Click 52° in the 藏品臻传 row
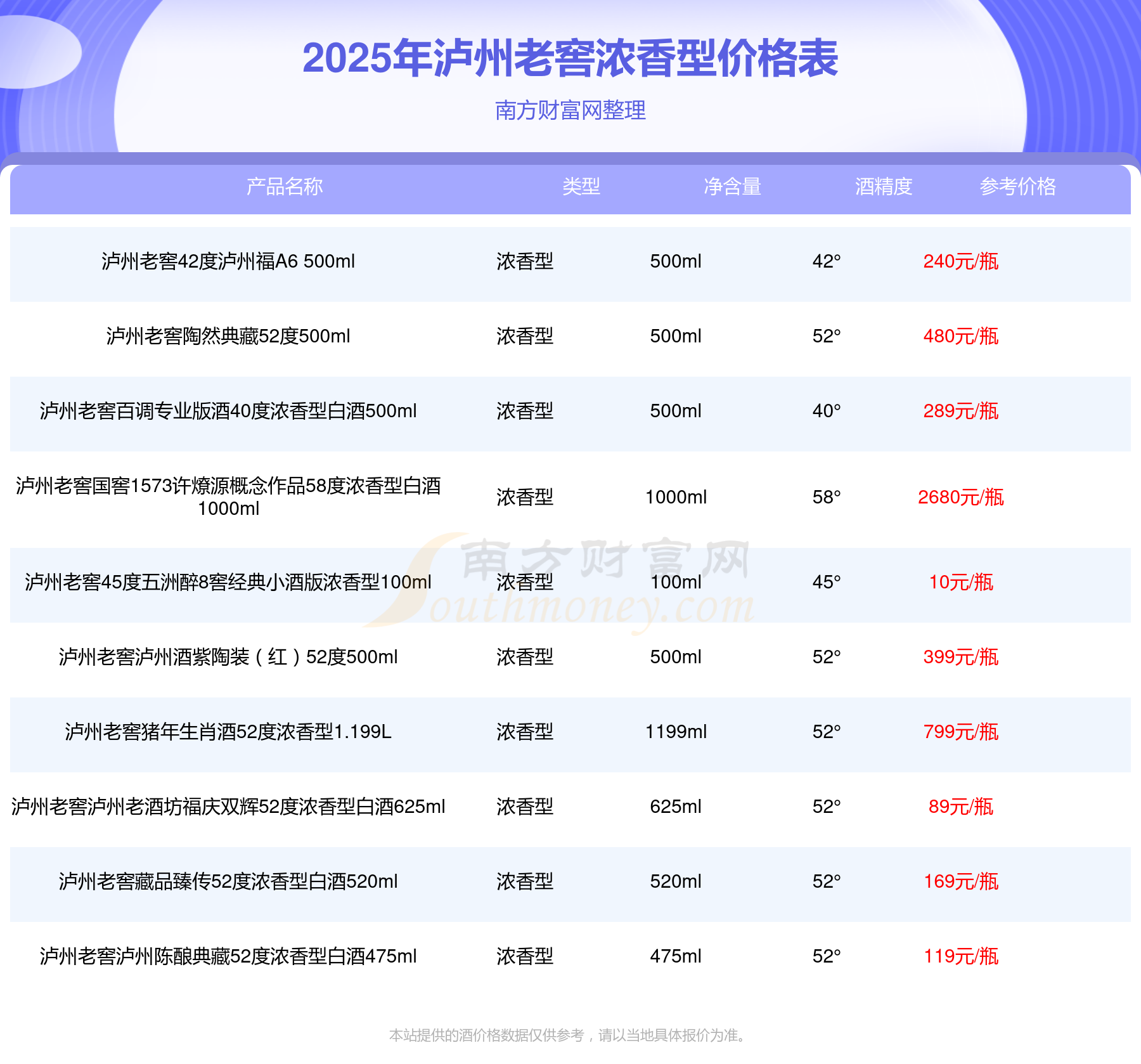This screenshot has height=1064, width=1141. pos(827,881)
